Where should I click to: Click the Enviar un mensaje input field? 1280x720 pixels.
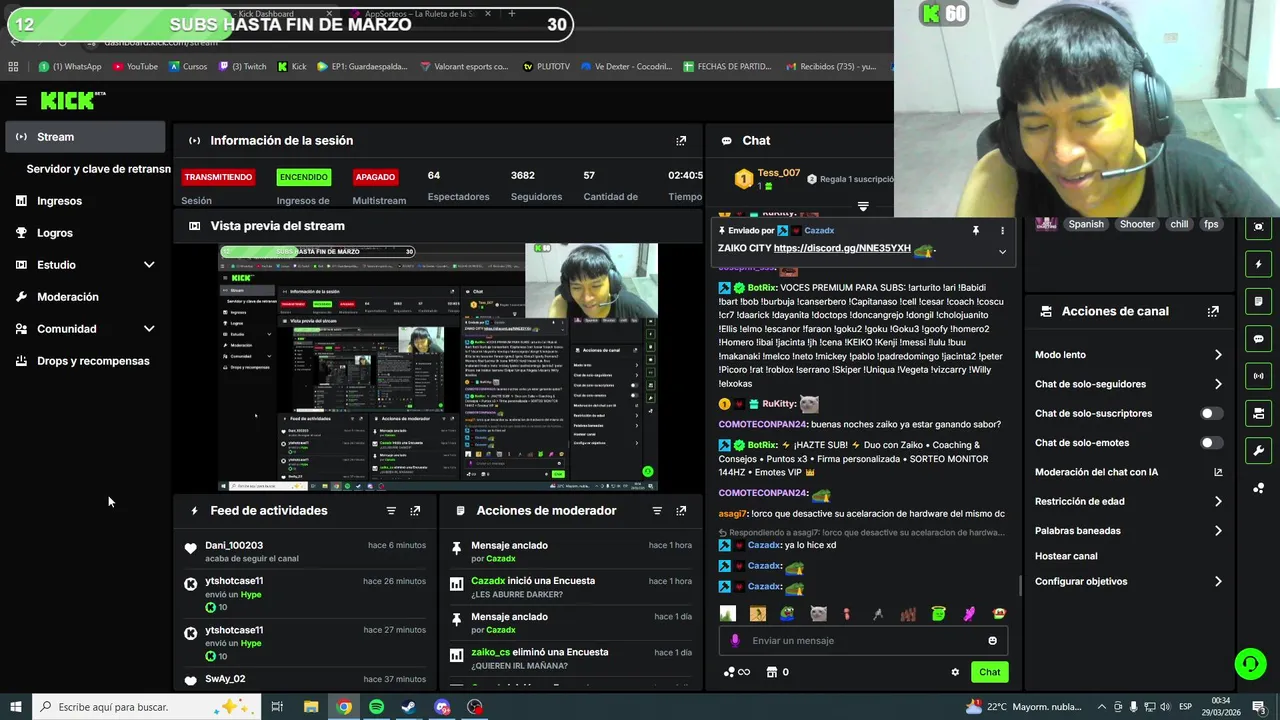[x=863, y=641]
